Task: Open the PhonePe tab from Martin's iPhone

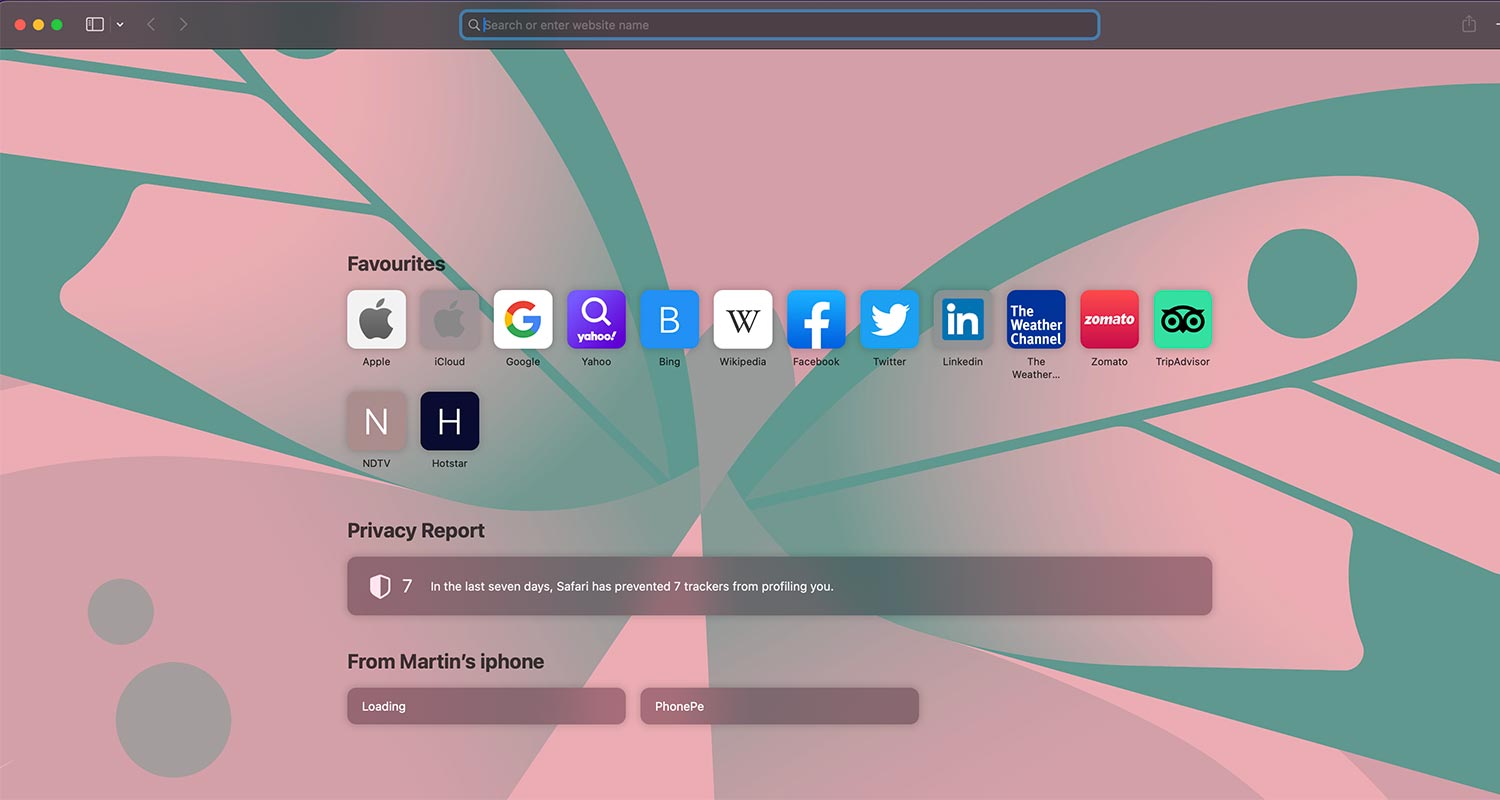Action: (779, 706)
